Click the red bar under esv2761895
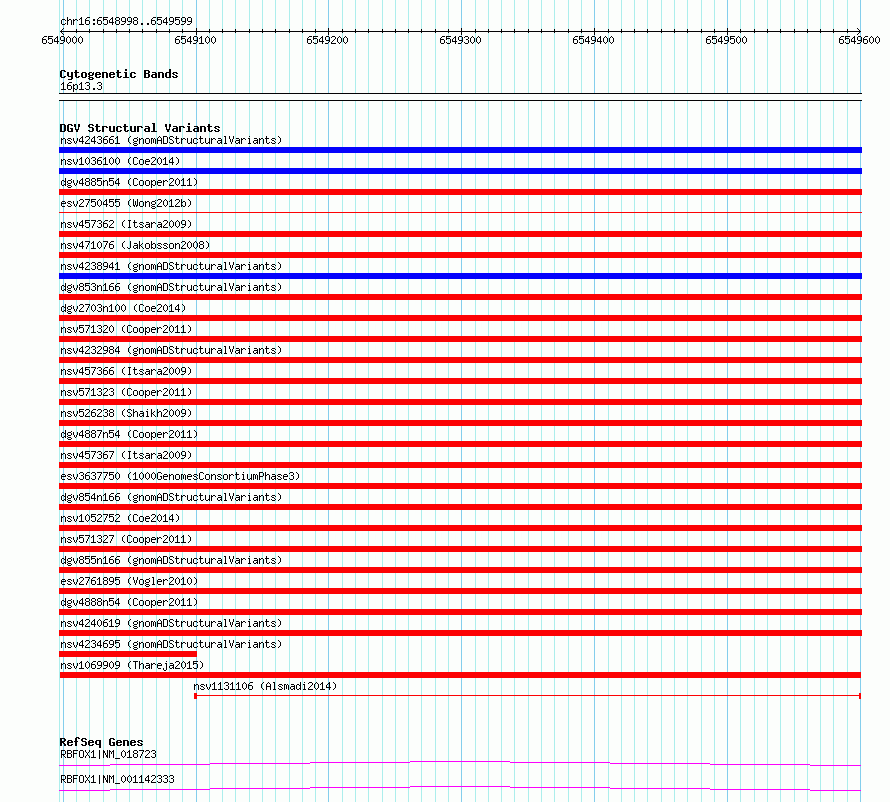Screen dimensions: 890x802 [460, 591]
